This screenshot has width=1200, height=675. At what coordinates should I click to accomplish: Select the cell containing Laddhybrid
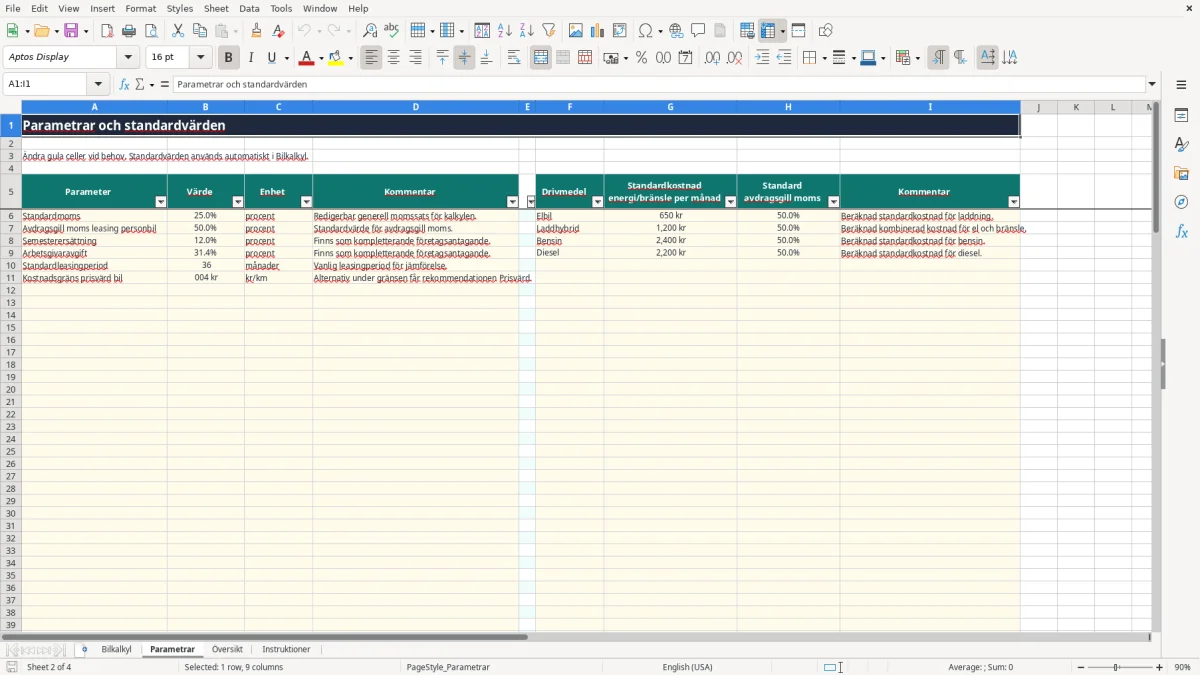click(570, 229)
